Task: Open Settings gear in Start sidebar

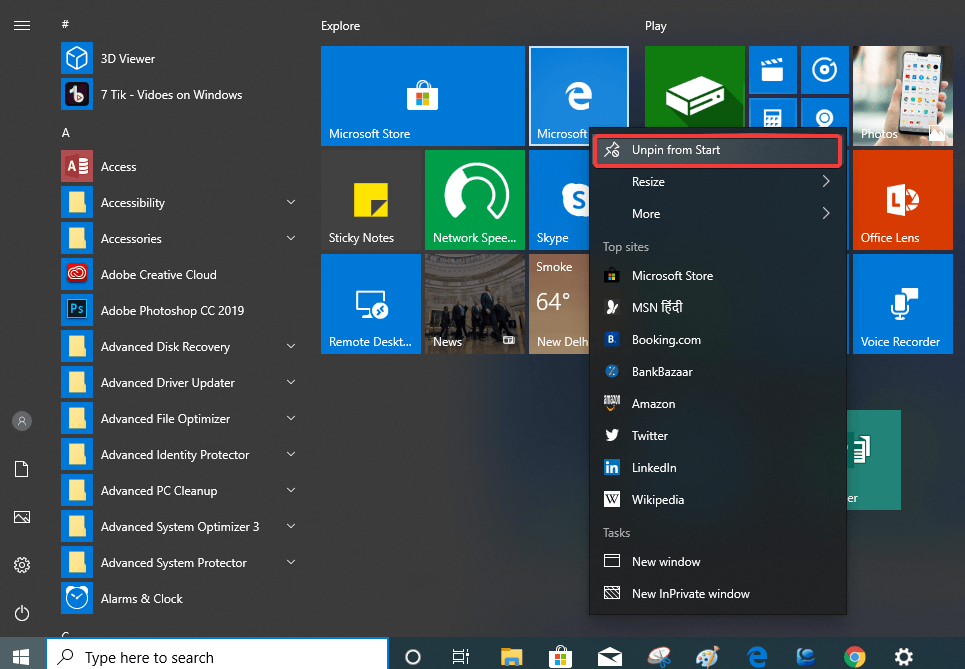Action: 22,565
